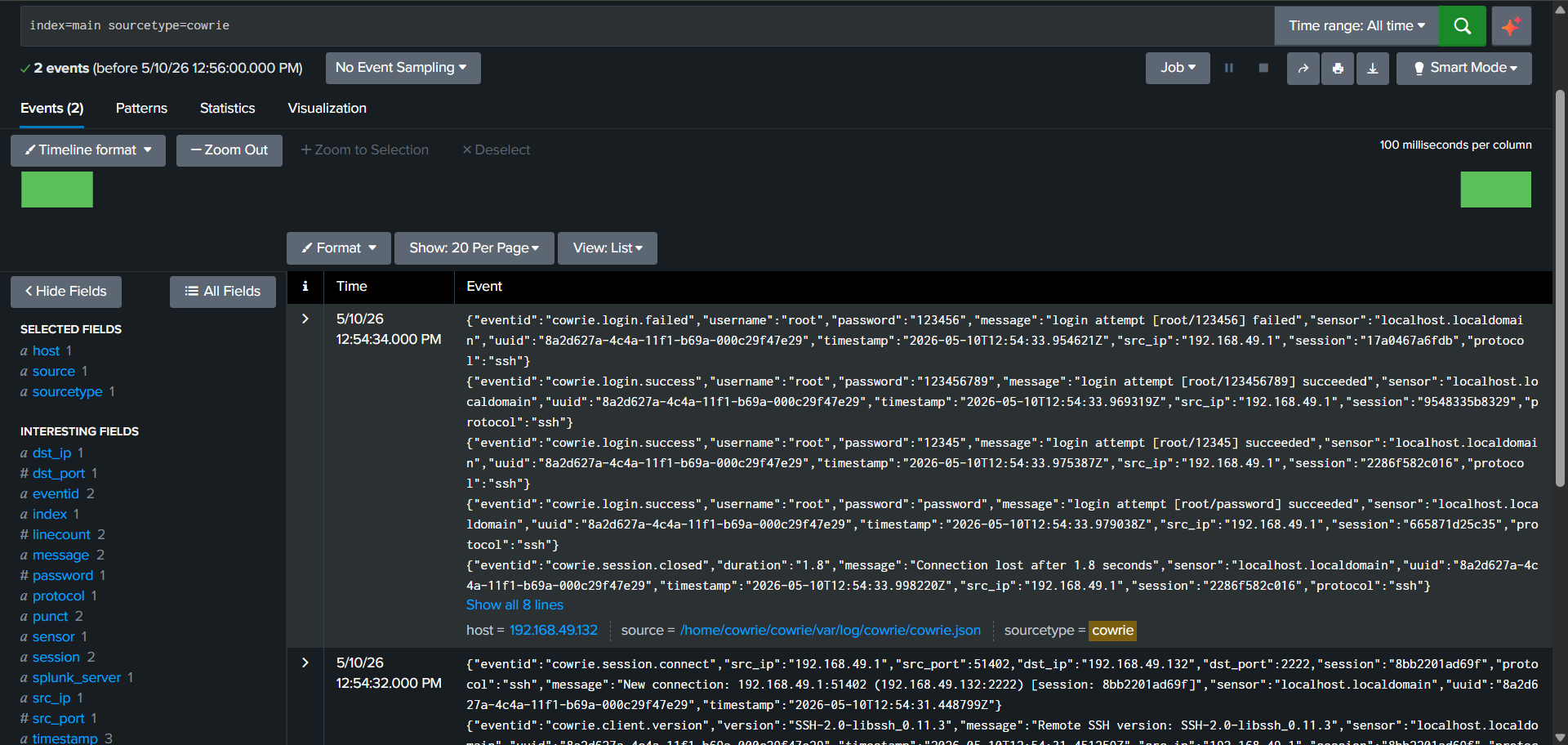Click Deselect on the timeline
This screenshot has height=745, width=1568.
tap(497, 150)
